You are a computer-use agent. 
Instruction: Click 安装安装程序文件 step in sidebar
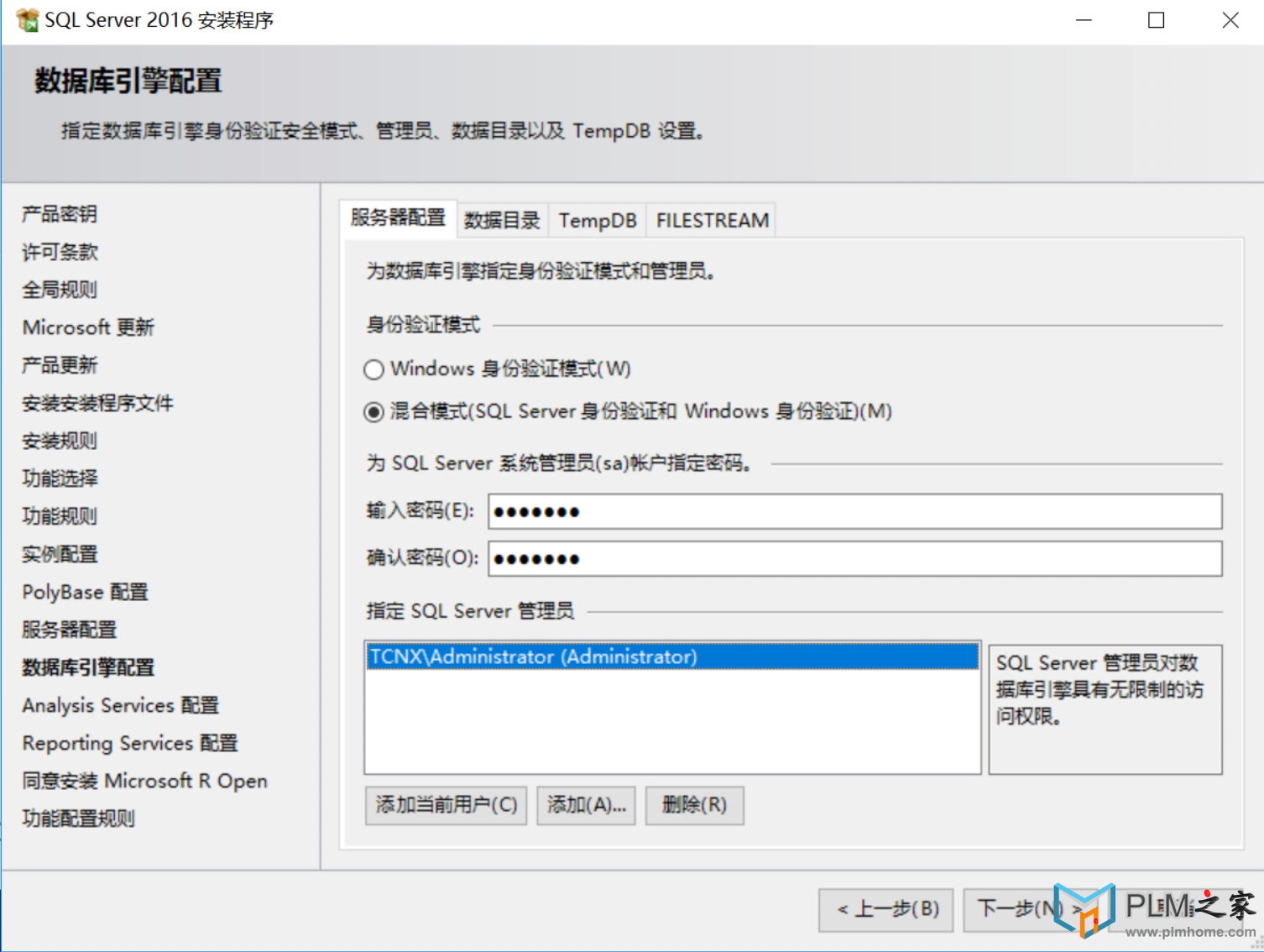coord(97,403)
